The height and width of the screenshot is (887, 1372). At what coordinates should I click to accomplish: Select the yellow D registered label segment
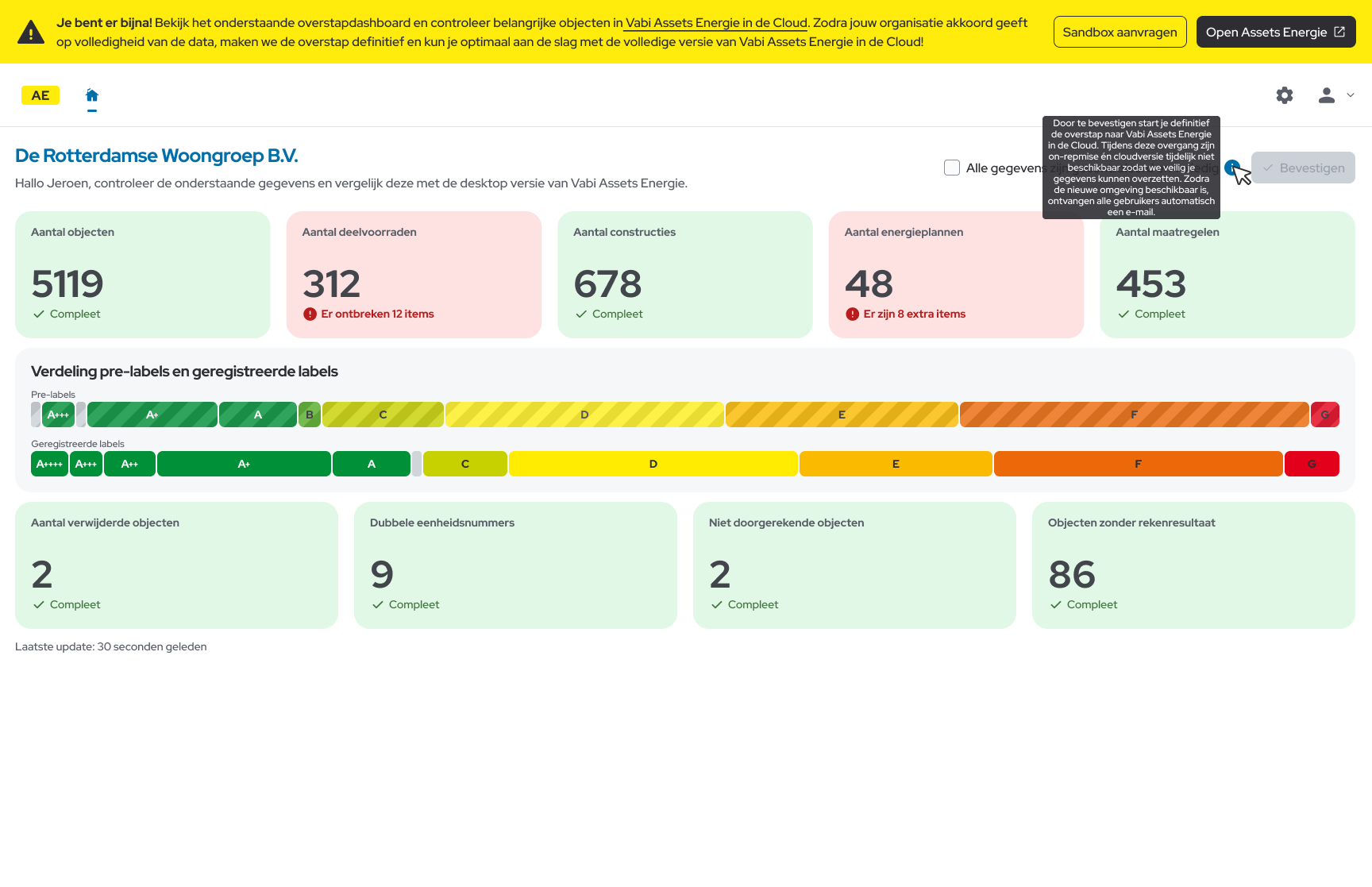pos(653,464)
